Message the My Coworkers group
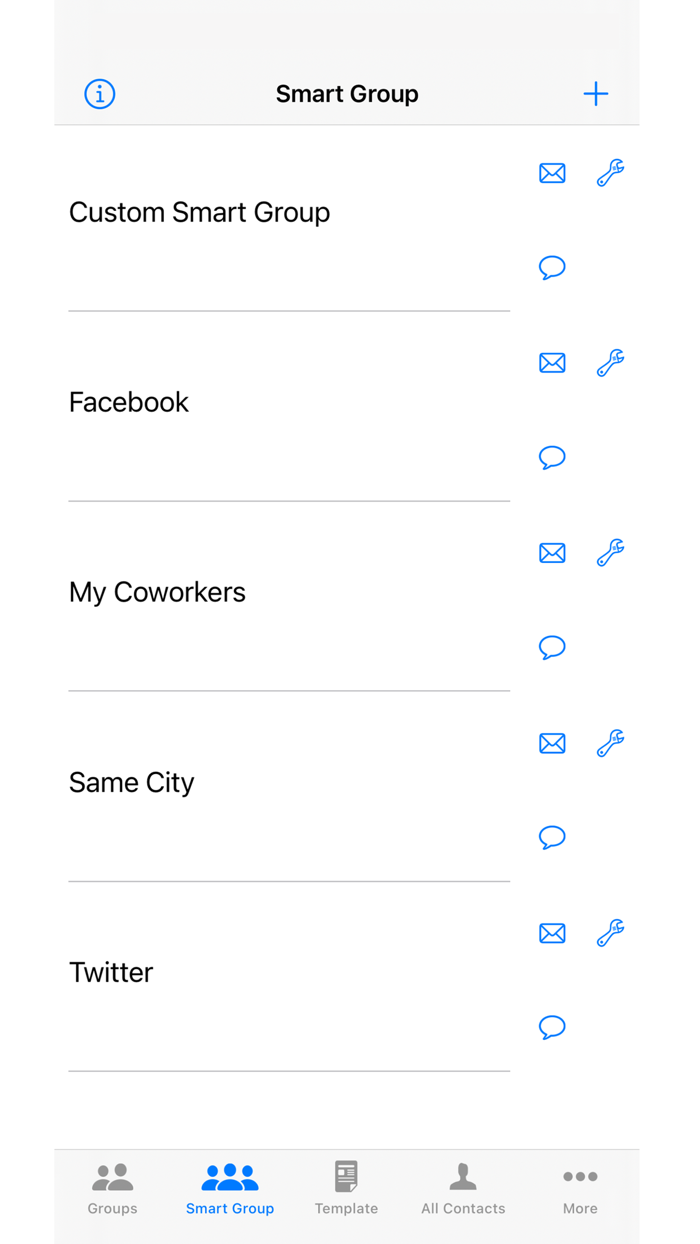700x1244 pixels. pos(552,647)
